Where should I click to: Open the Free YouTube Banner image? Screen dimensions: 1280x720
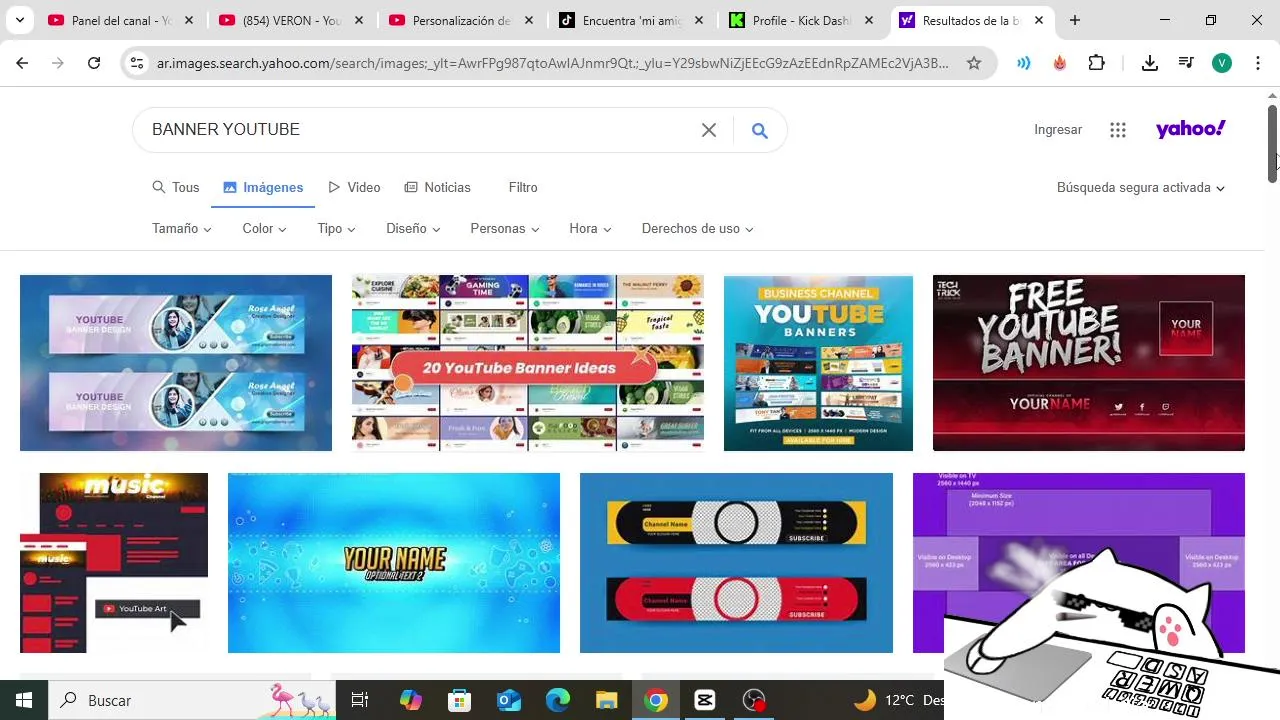(1089, 363)
